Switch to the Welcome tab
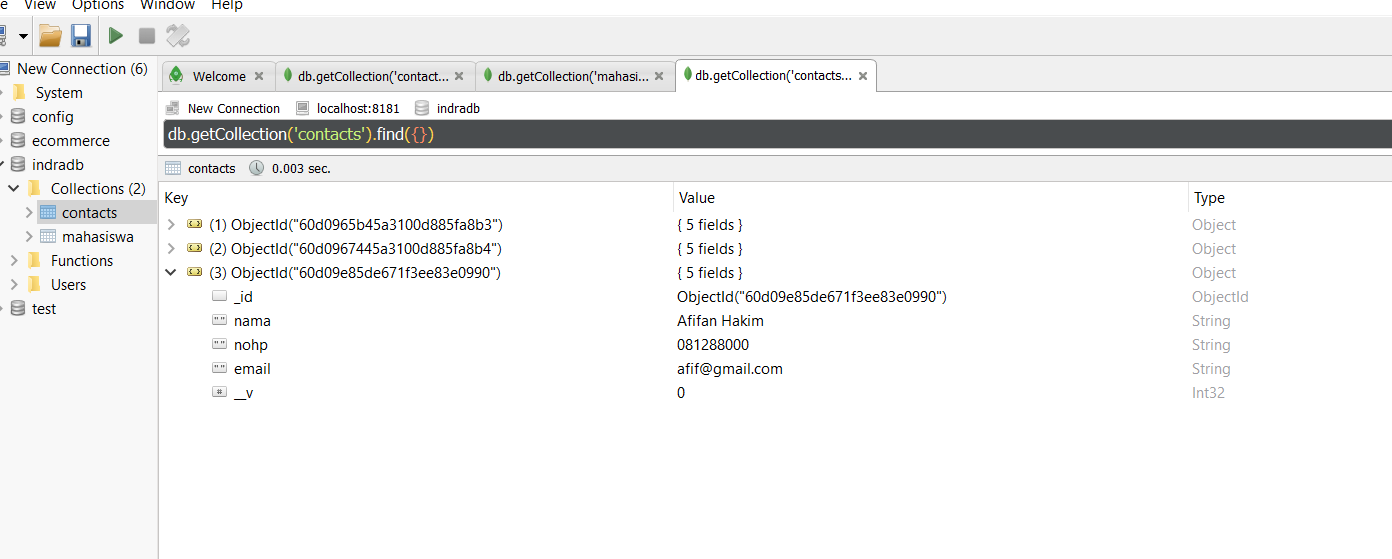 point(219,76)
